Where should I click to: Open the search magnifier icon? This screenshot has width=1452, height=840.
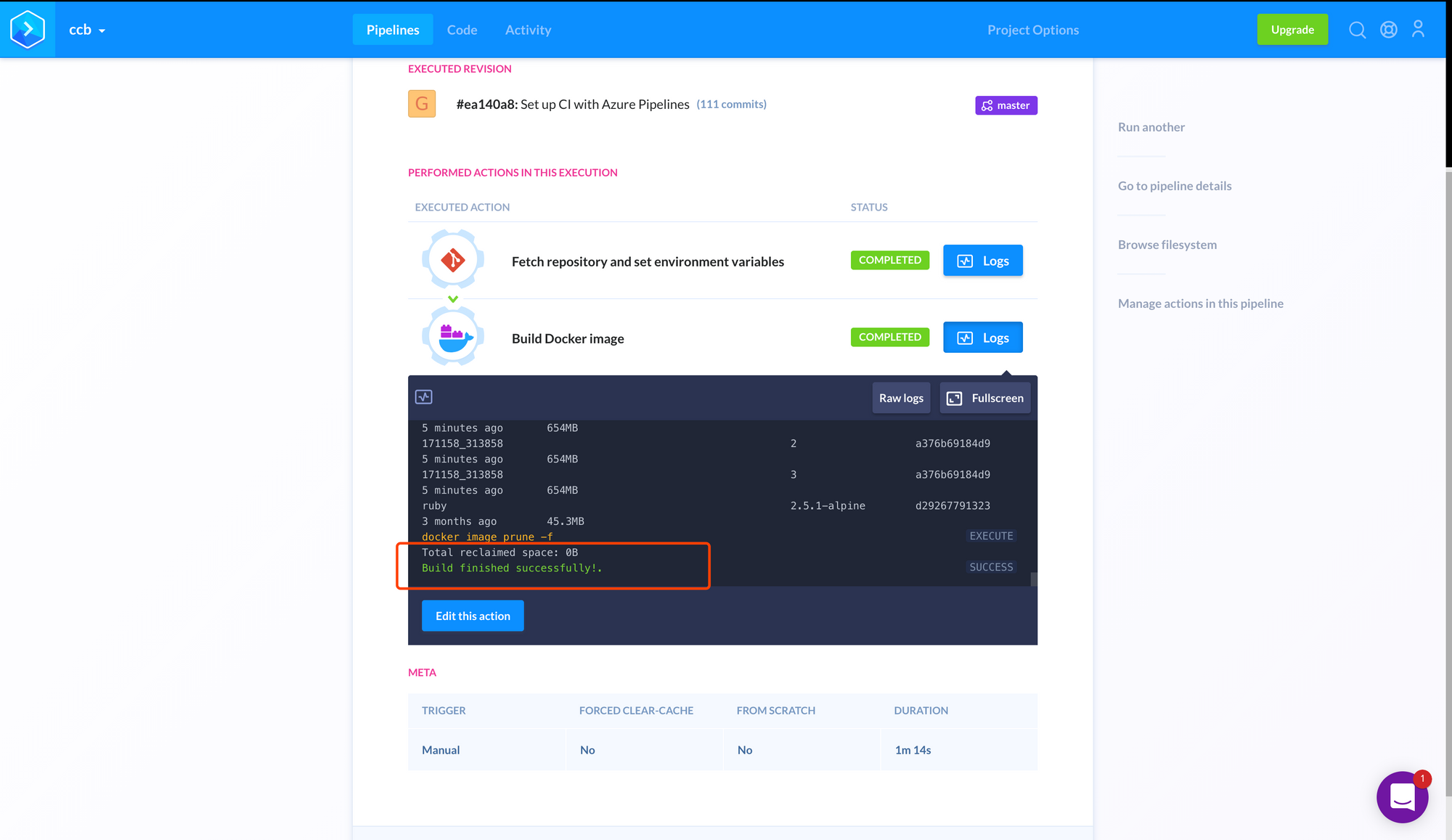coord(1357,30)
